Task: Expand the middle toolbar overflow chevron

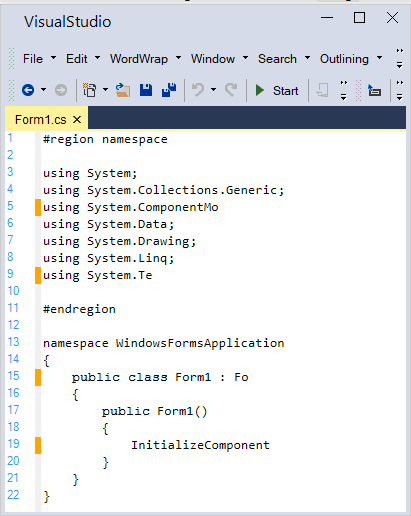Action: tap(344, 90)
